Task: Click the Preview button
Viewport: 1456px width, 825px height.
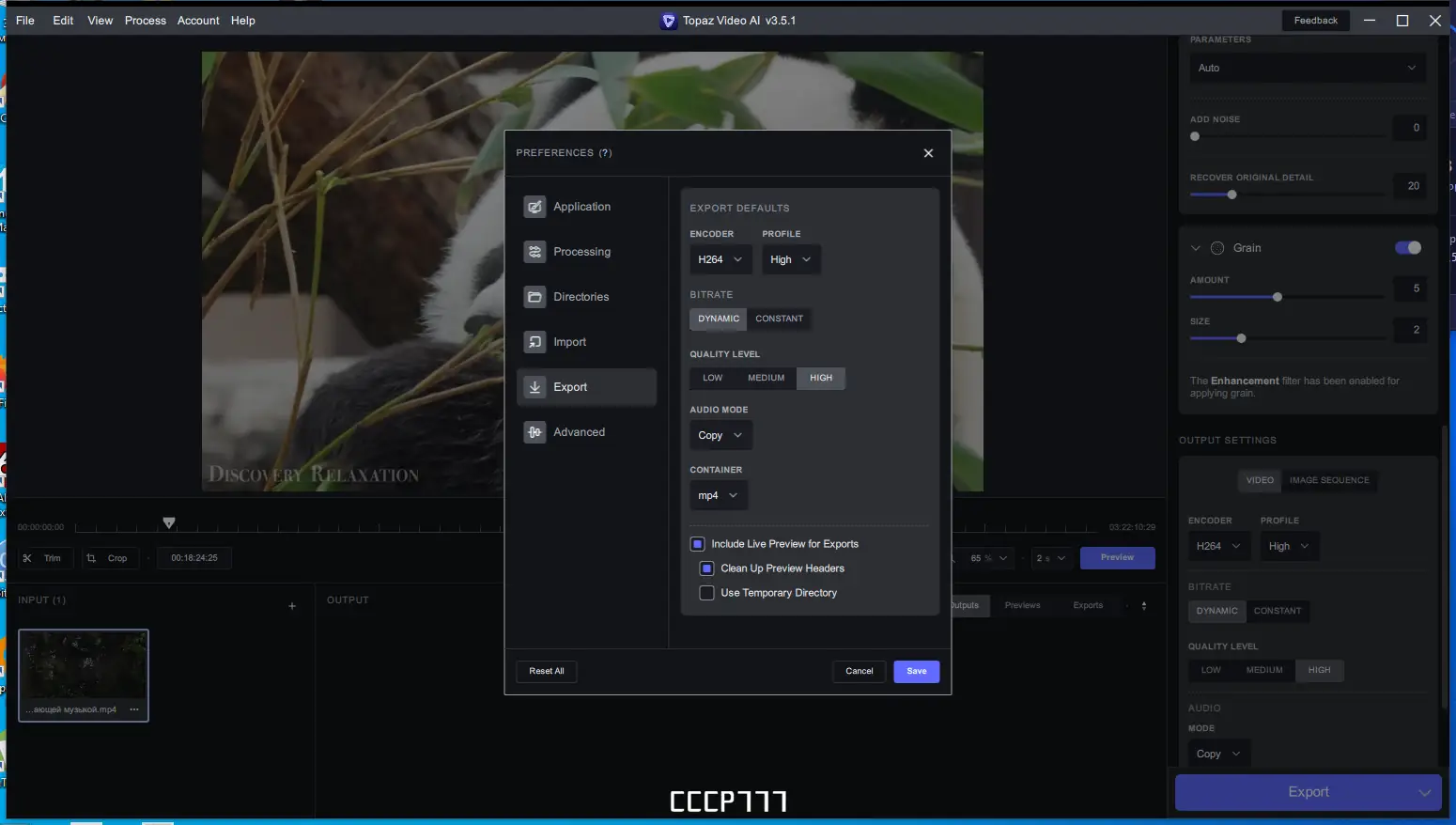Action: (1118, 558)
